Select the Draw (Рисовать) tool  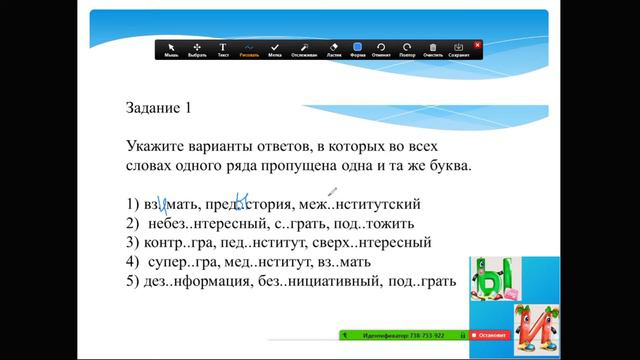[x=249, y=50]
